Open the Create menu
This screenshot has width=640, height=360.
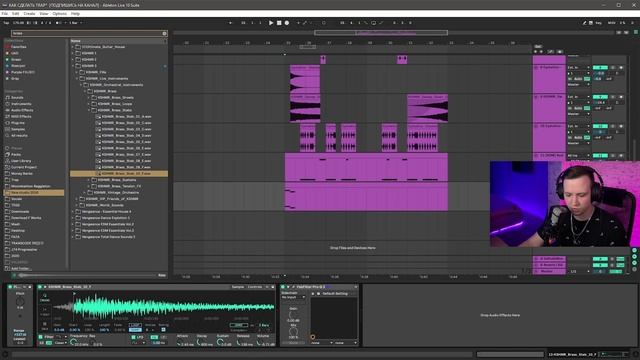(x=29, y=13)
